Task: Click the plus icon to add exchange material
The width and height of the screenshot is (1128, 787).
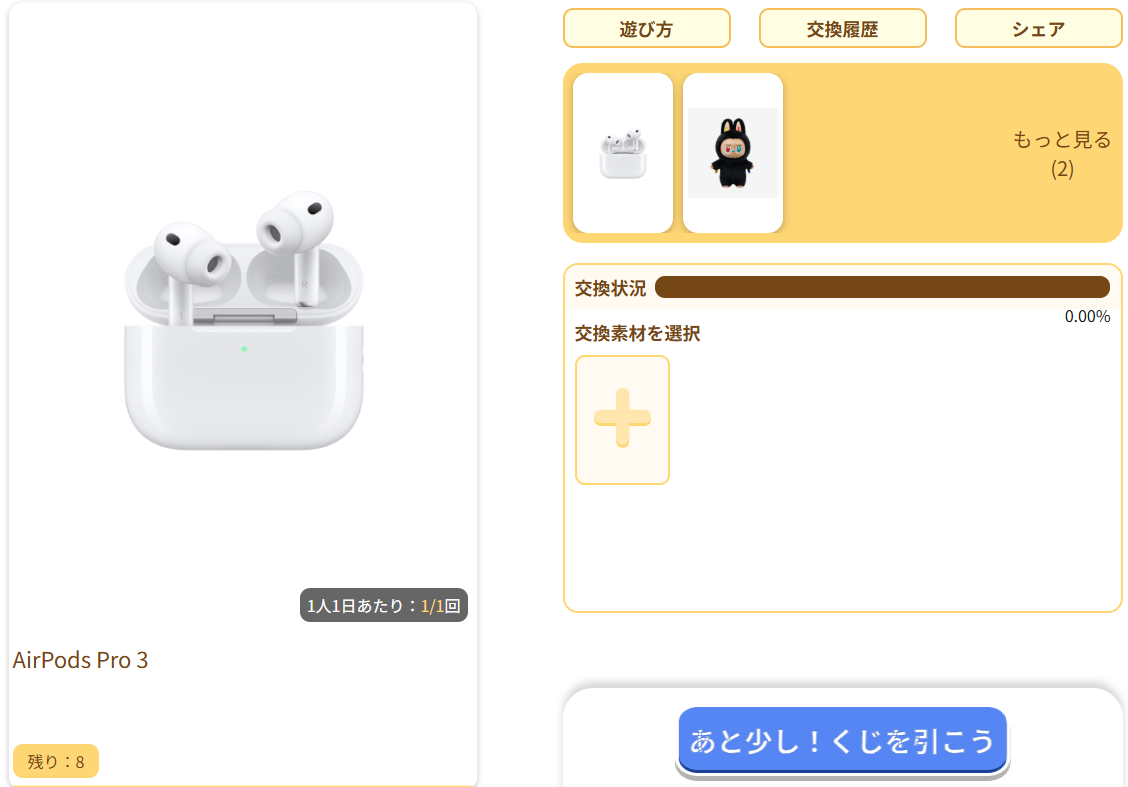Action: [622, 419]
